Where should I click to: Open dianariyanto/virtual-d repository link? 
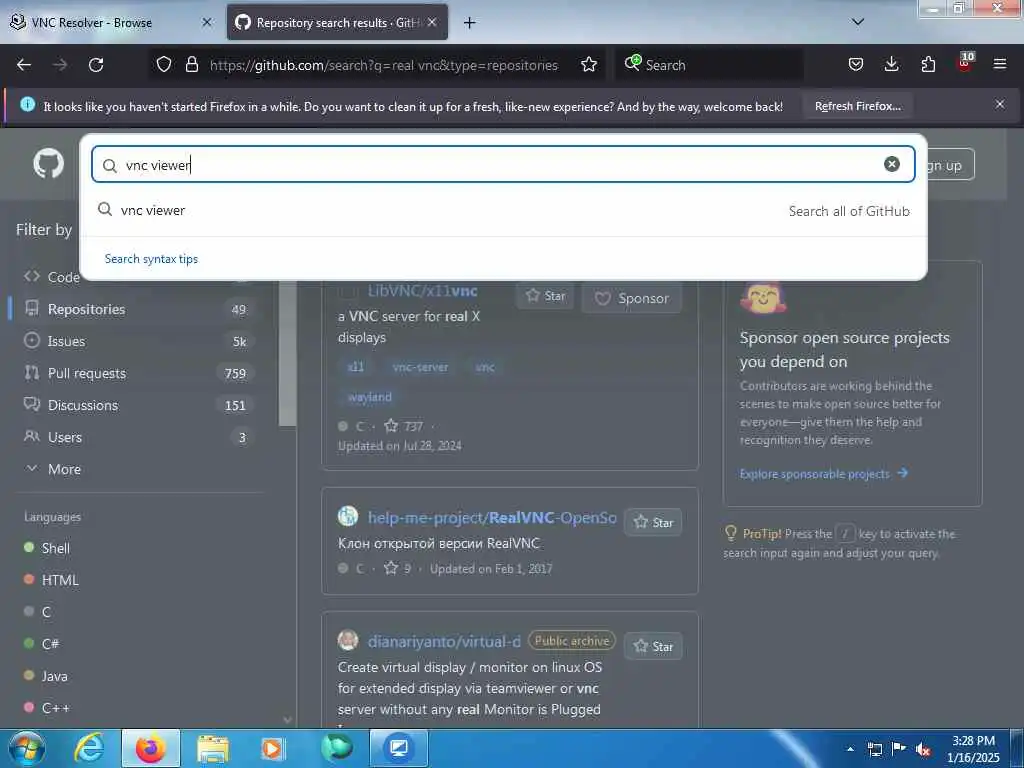coord(444,642)
